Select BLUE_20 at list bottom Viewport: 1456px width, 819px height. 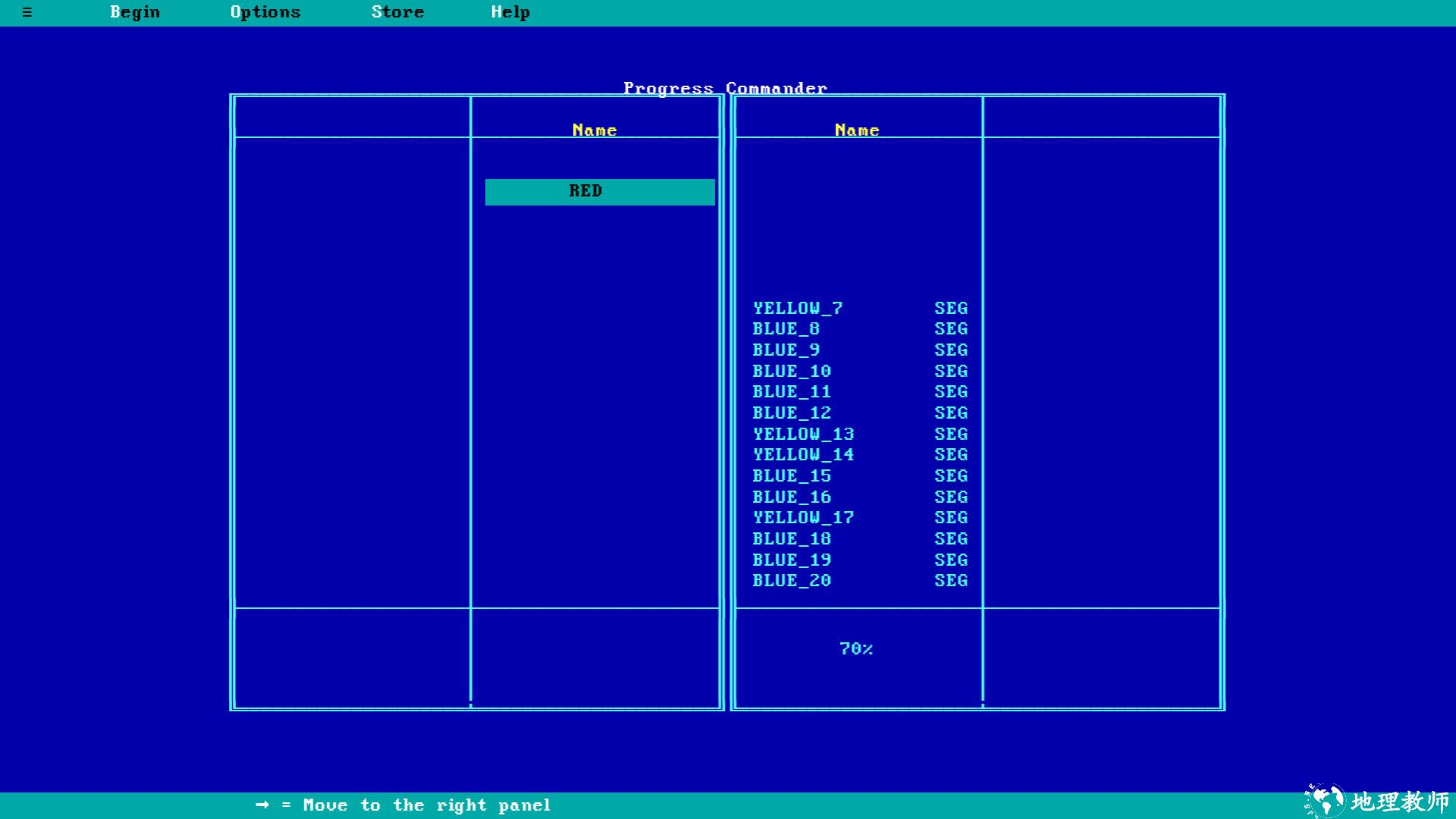[x=791, y=581]
